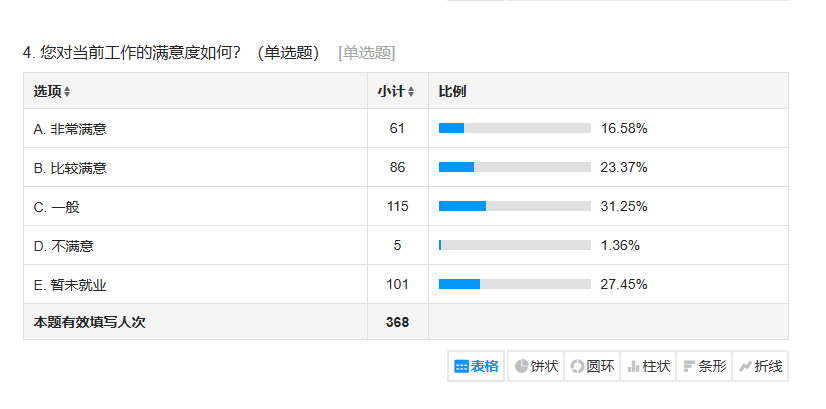Click the total count 368 cell
The image size is (826, 409).
coord(397,322)
